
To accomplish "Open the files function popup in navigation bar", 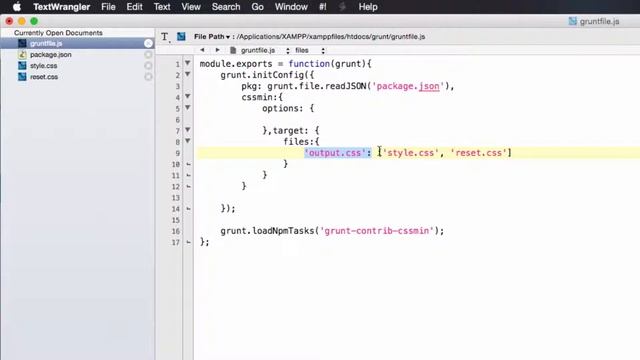I will [x=310, y=50].
